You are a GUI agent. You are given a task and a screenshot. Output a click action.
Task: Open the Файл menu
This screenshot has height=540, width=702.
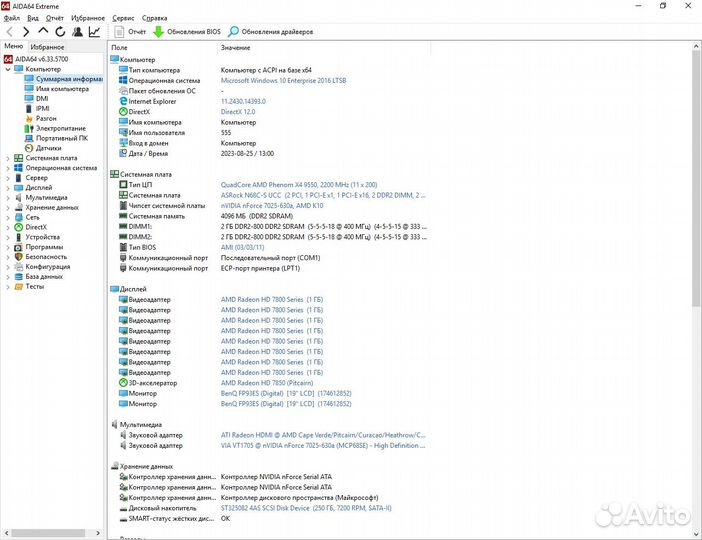[12, 18]
